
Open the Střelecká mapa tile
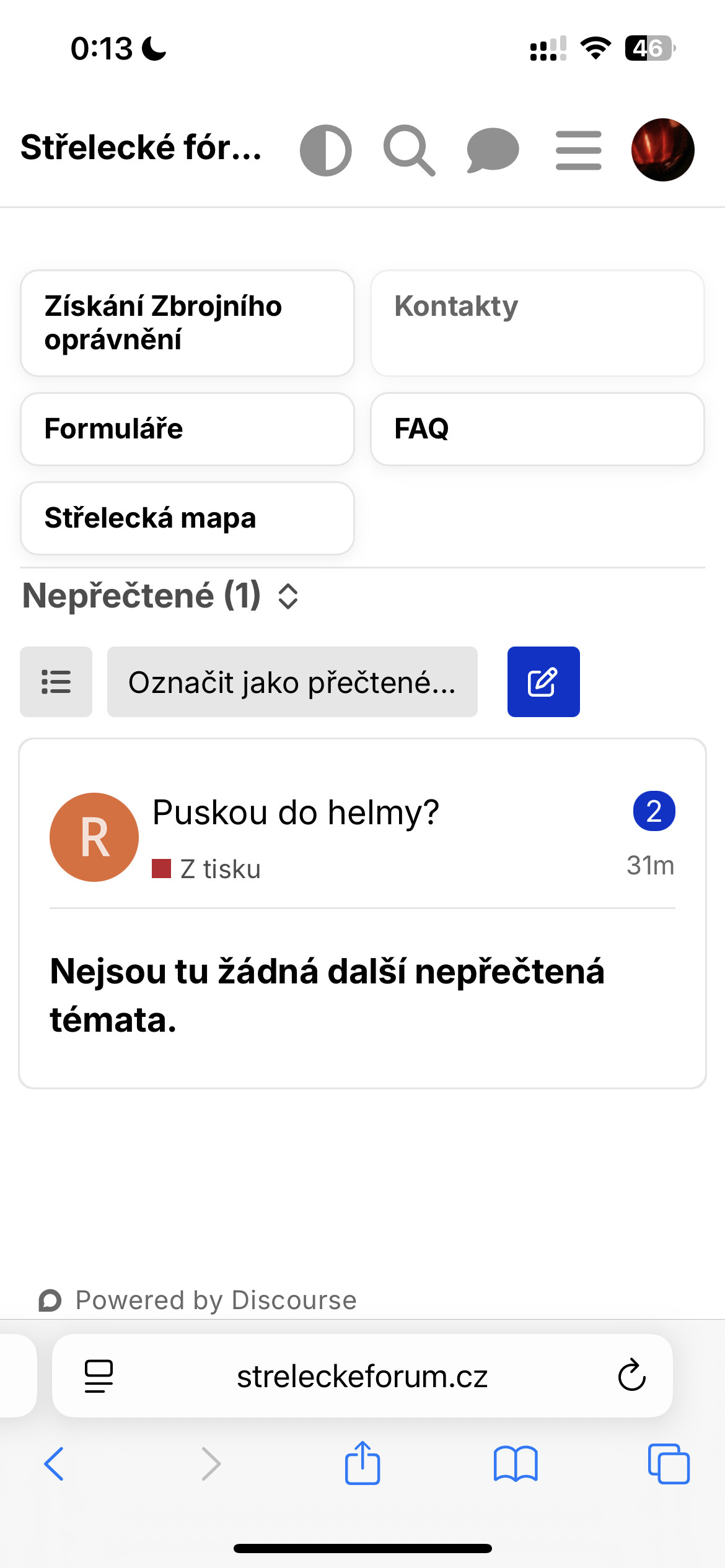coord(187,518)
